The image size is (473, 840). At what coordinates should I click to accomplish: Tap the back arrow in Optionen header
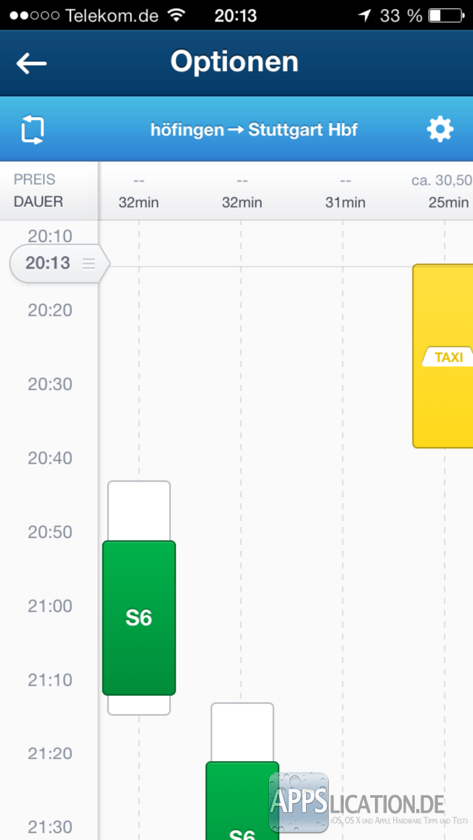31,63
